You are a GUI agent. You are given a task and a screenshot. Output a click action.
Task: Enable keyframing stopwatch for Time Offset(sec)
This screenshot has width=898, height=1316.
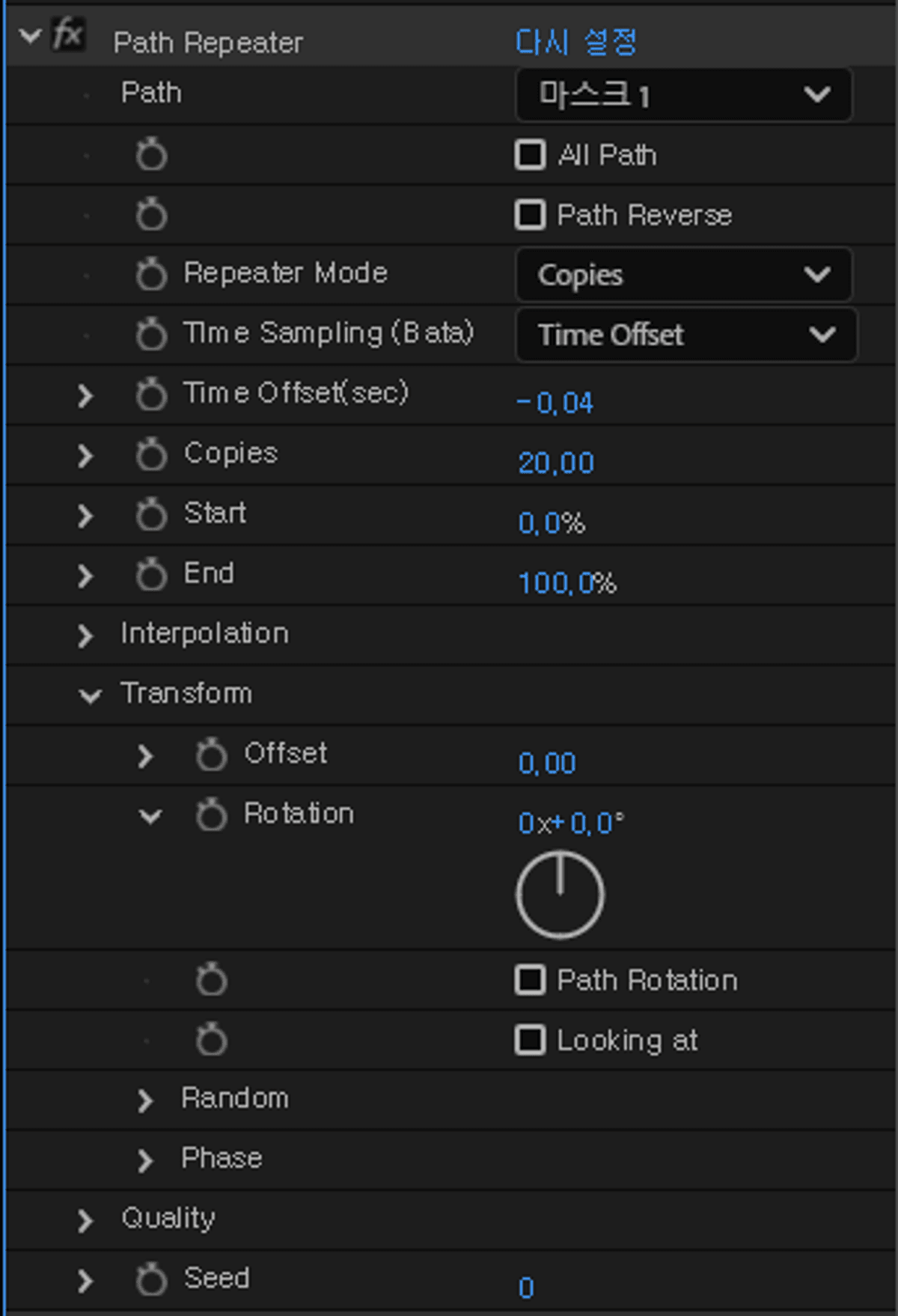tap(151, 394)
